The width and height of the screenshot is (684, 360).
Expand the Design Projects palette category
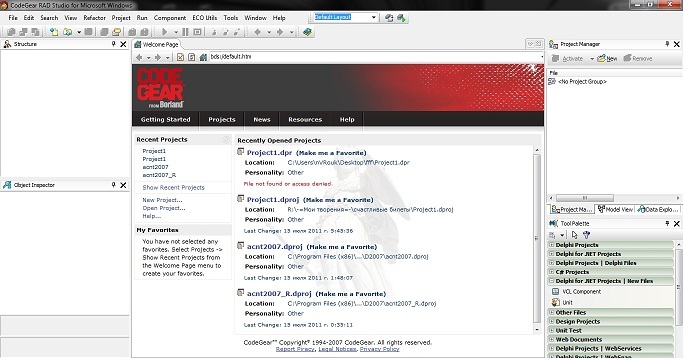[x=551, y=322]
